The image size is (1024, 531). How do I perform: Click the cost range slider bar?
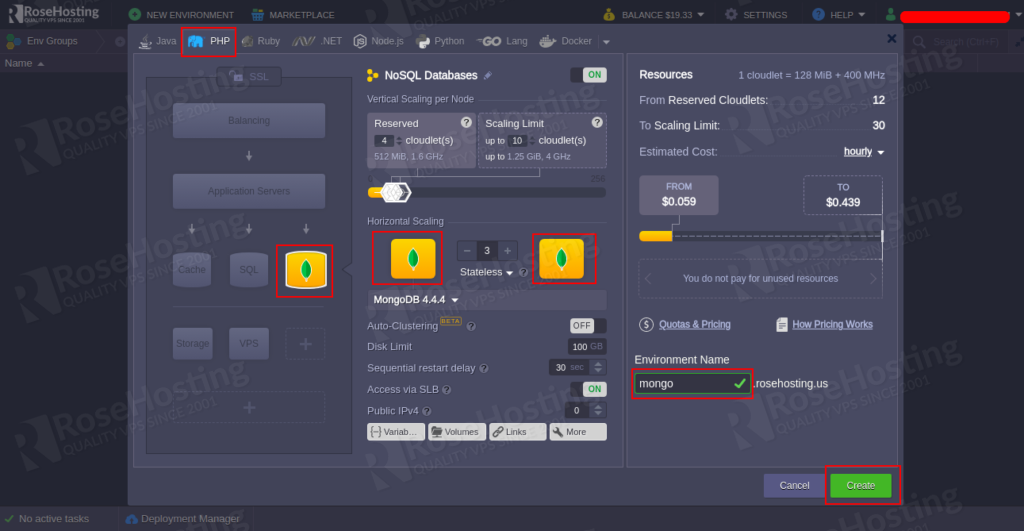[761, 236]
